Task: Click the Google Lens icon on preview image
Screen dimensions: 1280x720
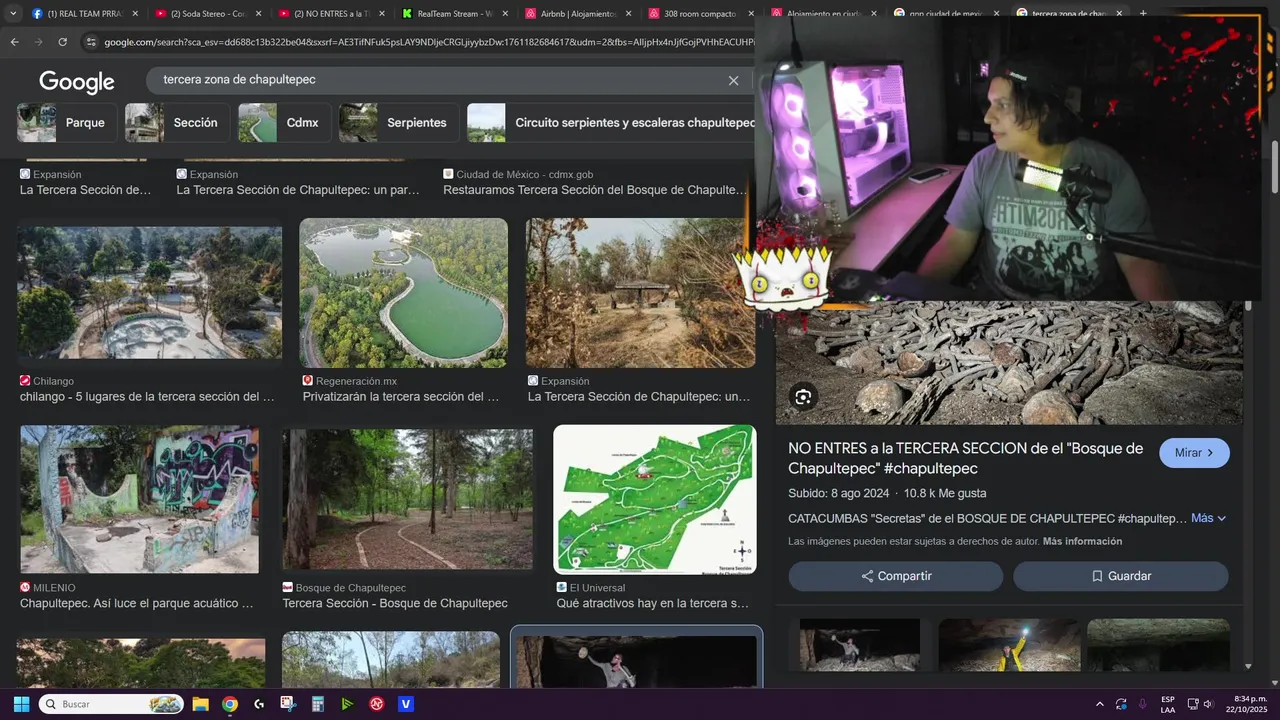Action: (x=803, y=397)
